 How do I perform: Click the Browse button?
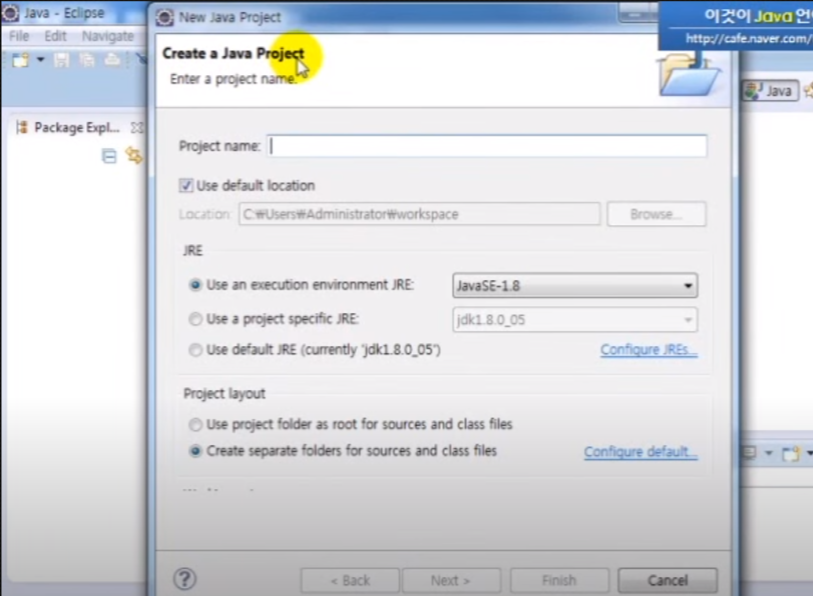point(656,214)
